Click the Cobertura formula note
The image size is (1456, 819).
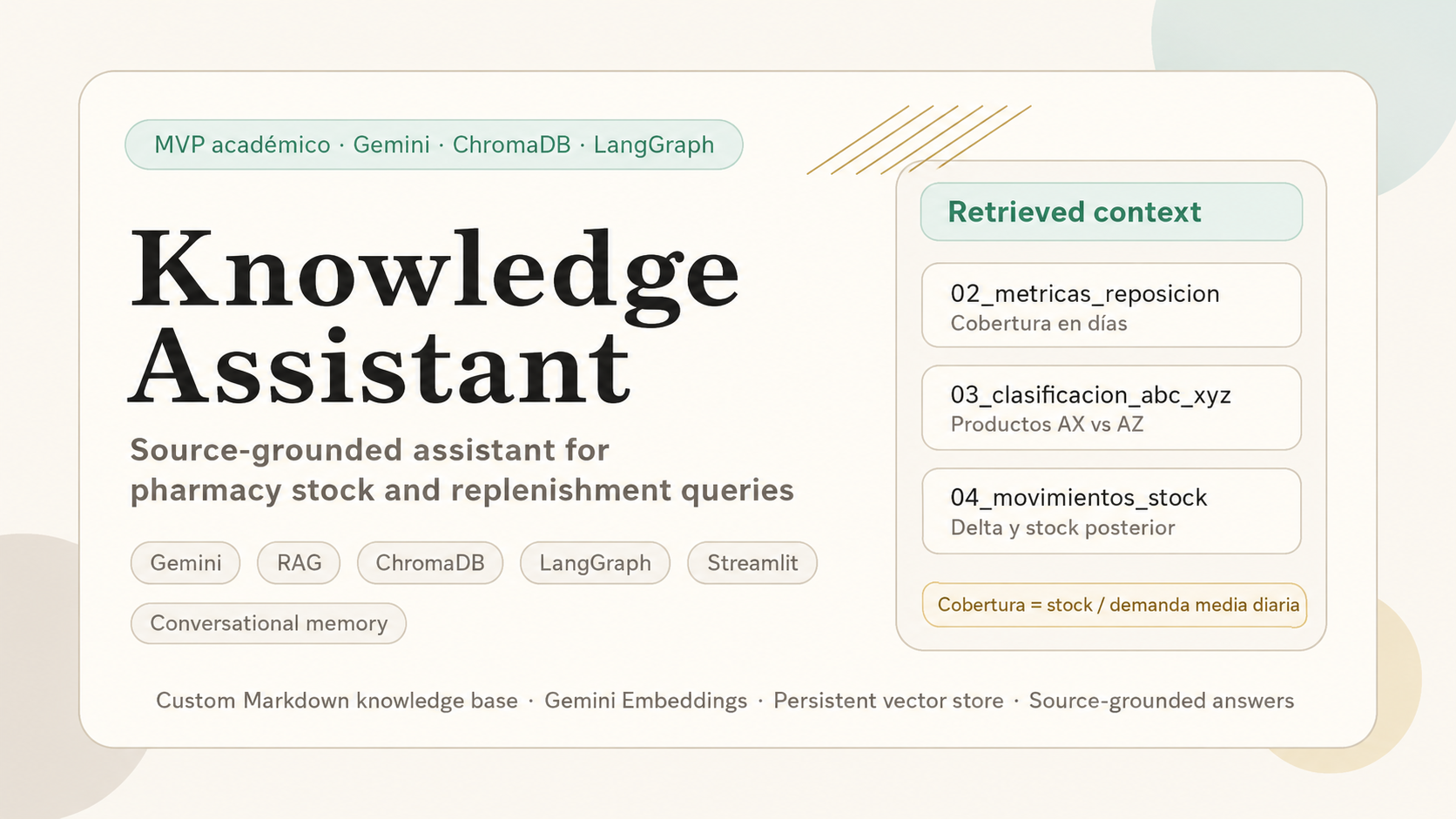tap(1115, 605)
